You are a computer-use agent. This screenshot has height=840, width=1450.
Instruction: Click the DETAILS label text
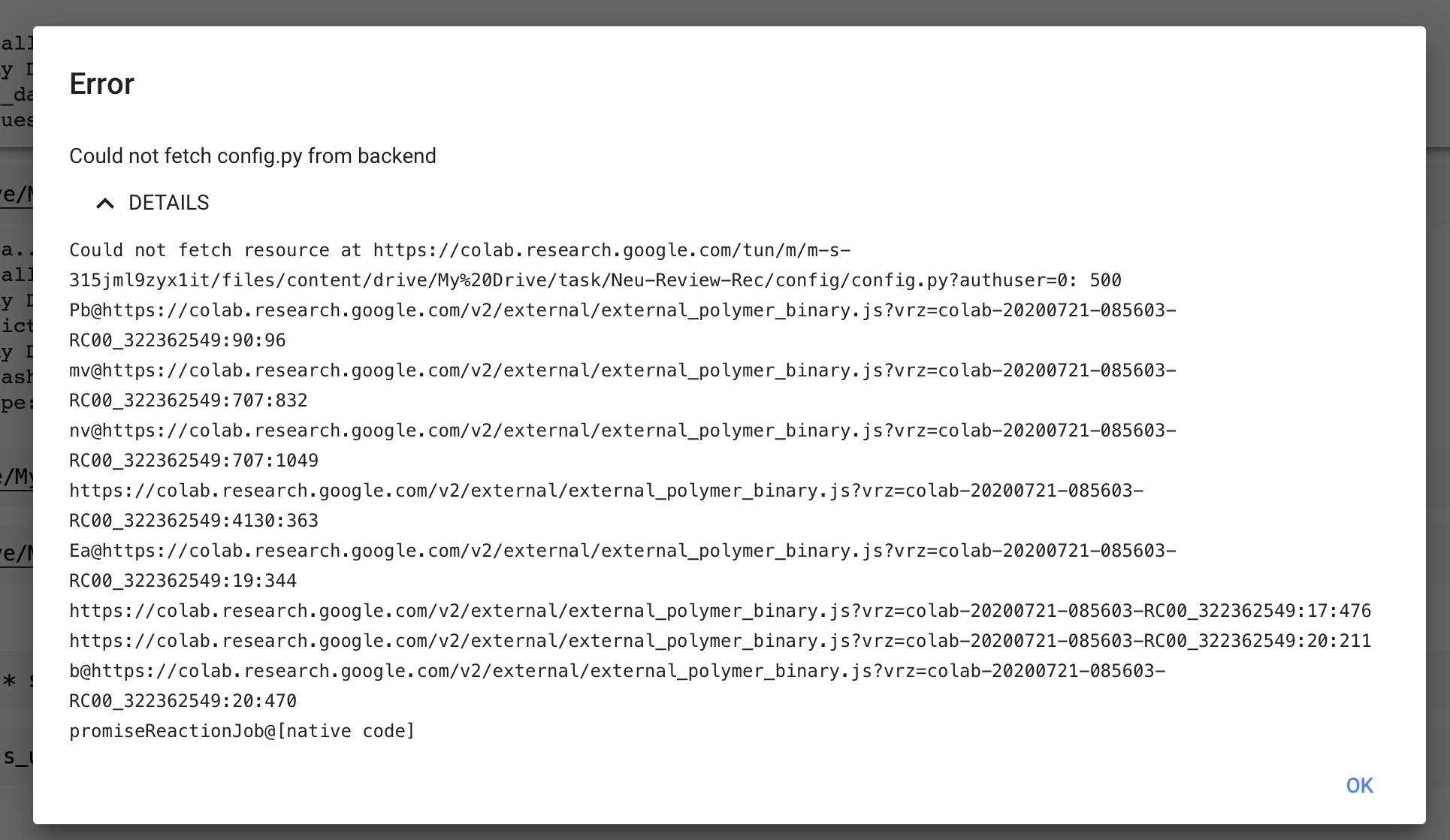tap(168, 203)
